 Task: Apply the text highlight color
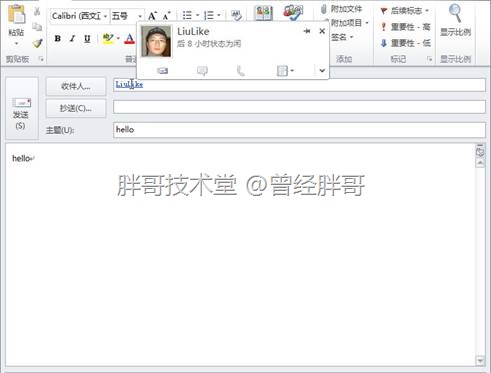[x=108, y=39]
